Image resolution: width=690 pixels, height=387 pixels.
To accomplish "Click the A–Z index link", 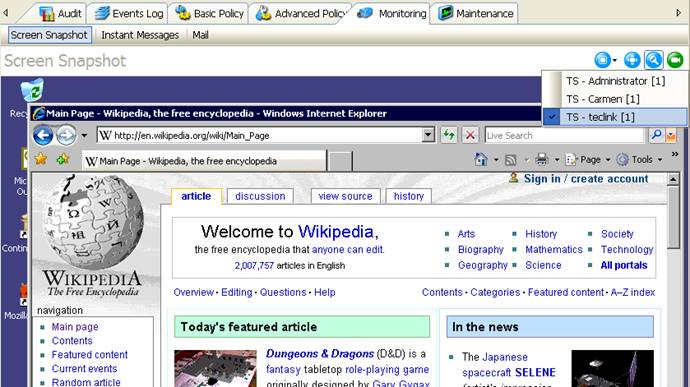I will point(633,292).
